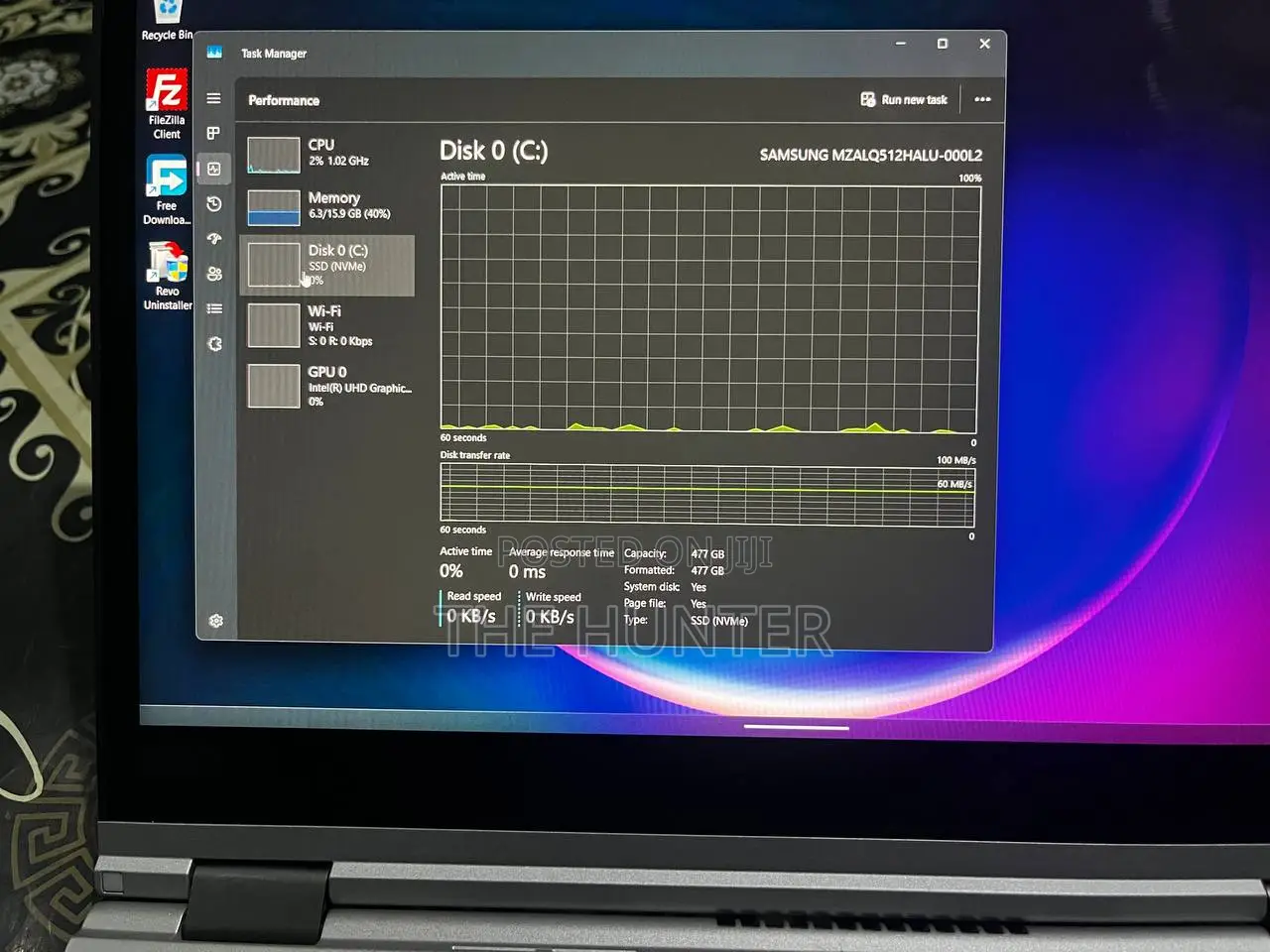Viewport: 1270px width, 952px height.
Task: Click the CPU mini graph thumbnail
Action: coord(274,155)
